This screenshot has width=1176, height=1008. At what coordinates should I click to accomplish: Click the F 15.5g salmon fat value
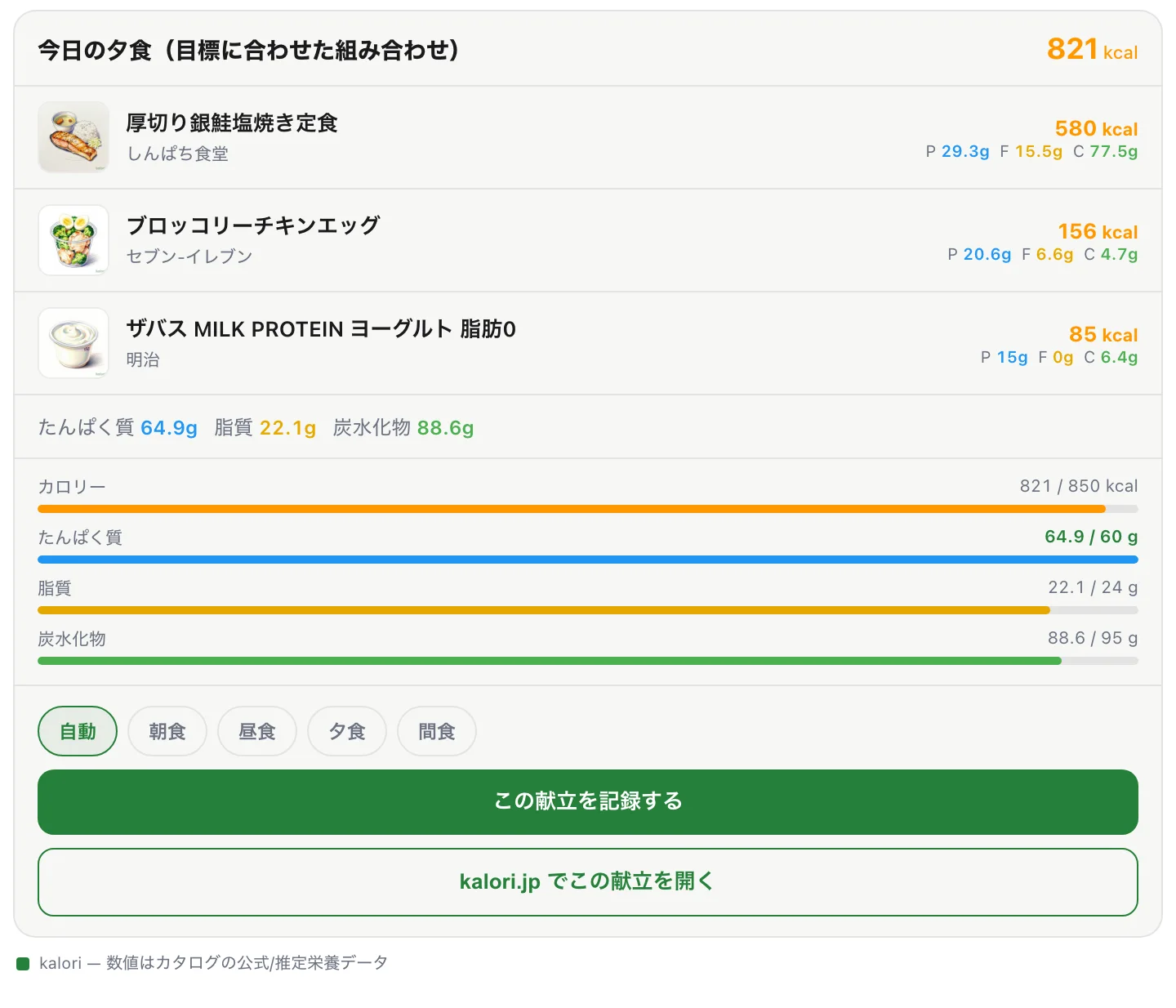(x=1031, y=151)
